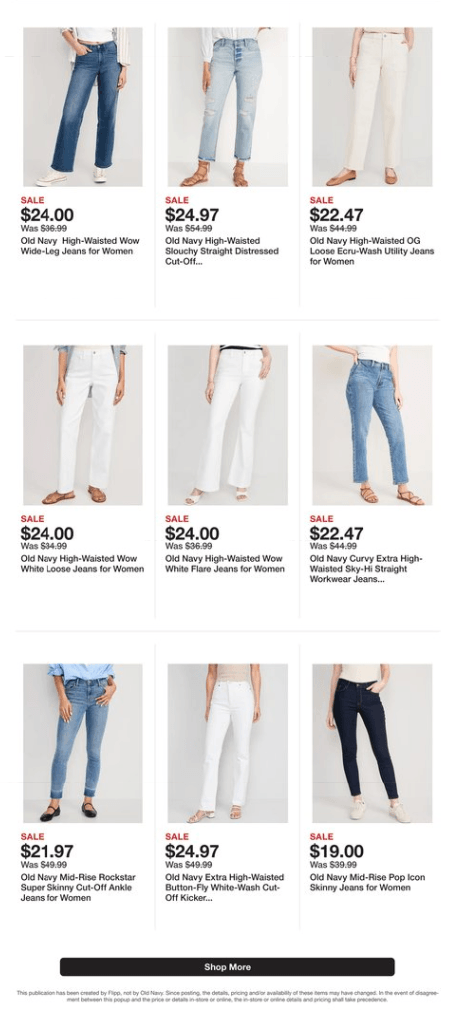Open the Wow White Flare Jeans title link
The height and width of the screenshot is (1021, 454).
click(x=225, y=564)
